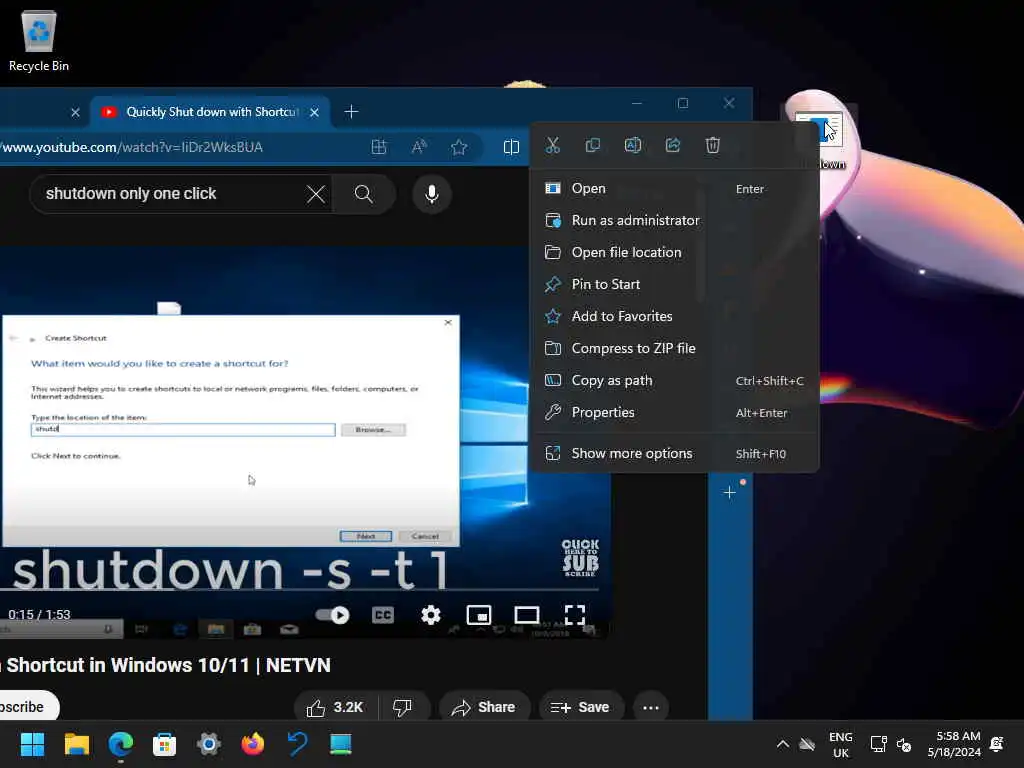The width and height of the screenshot is (1024, 768).
Task: Open the Windows Start menu
Action: [33, 744]
